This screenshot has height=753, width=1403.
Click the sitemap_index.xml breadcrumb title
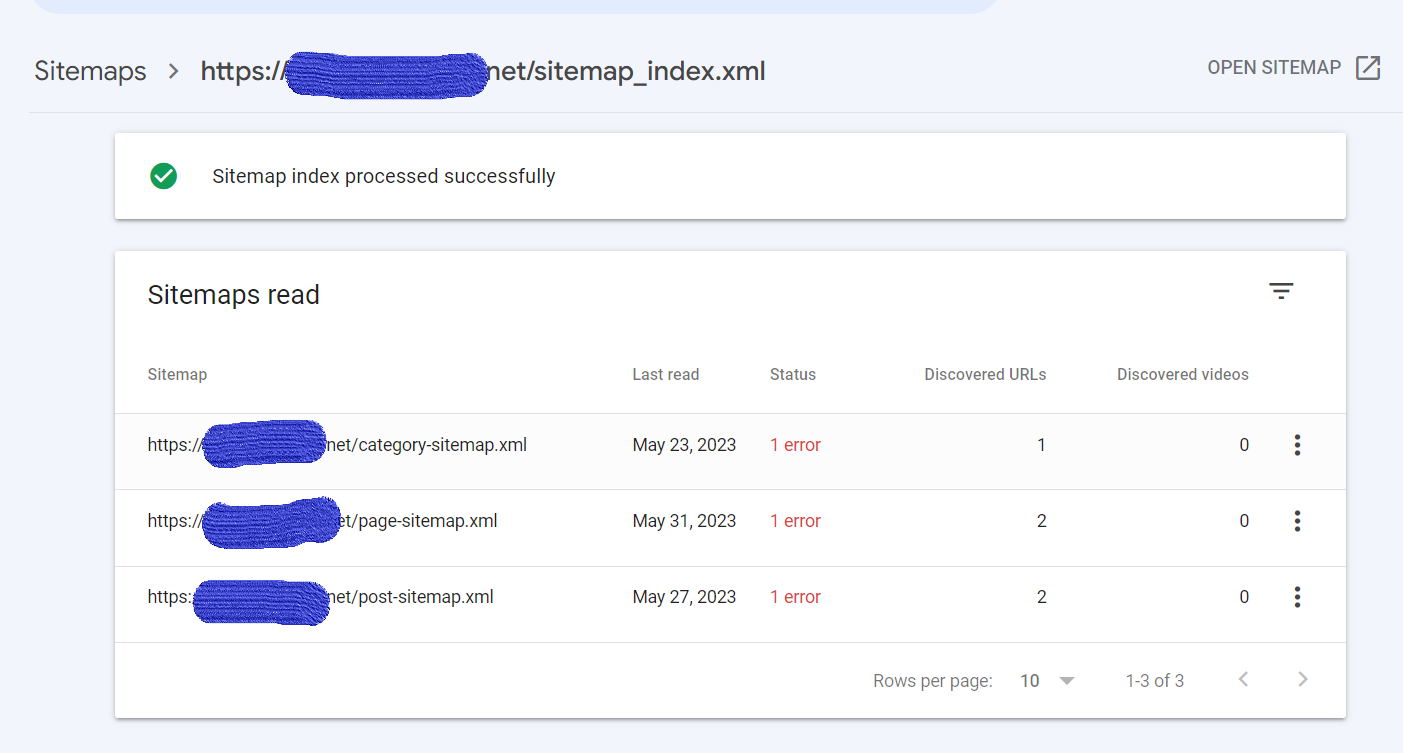(x=483, y=71)
